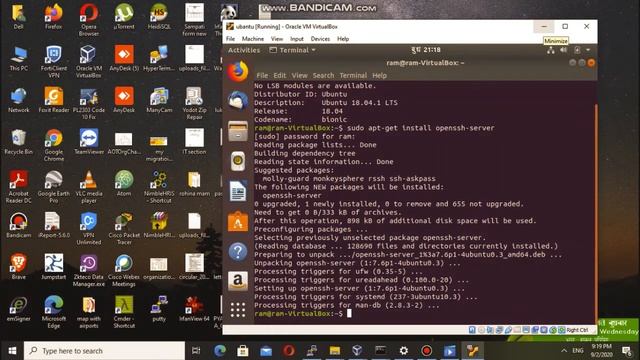The image size is (640, 360).
Task: Click the Type here to search box
Action: click(x=104, y=351)
